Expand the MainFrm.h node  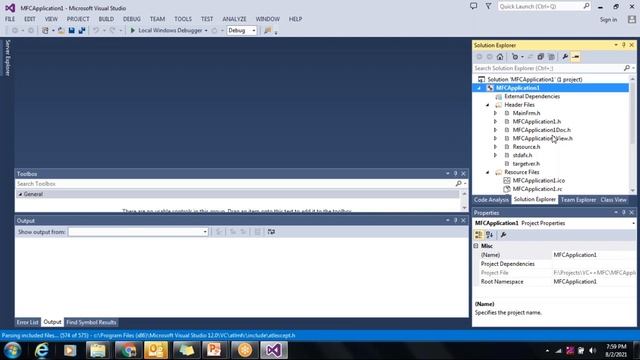495,113
